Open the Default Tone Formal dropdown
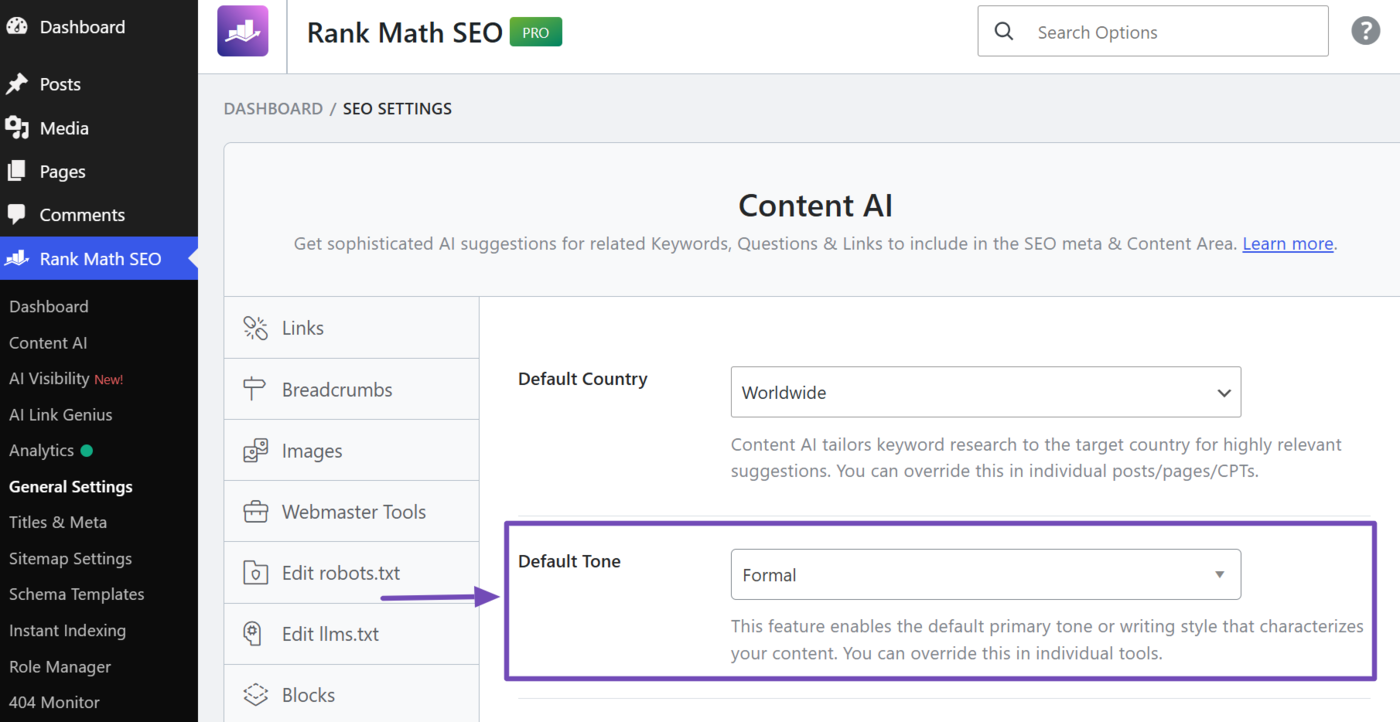 pyautogui.click(x=986, y=575)
